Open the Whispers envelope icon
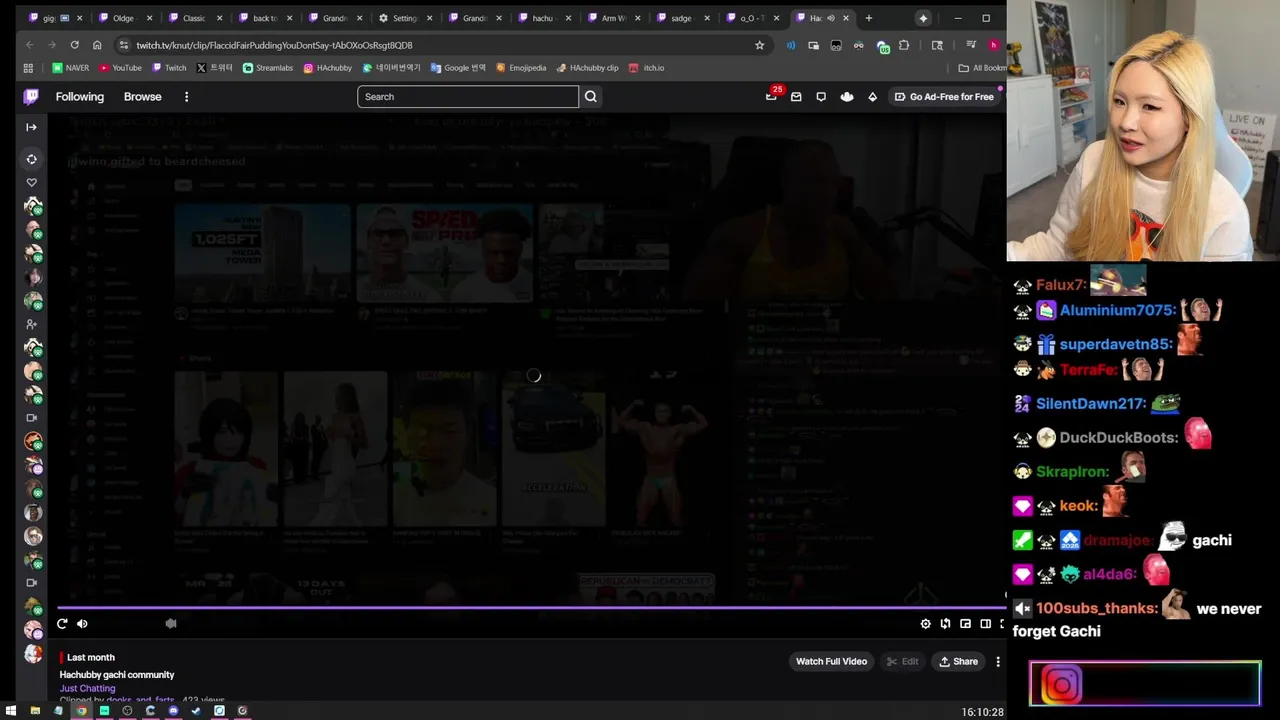Screen dimensions: 1280x720 tap(796, 97)
